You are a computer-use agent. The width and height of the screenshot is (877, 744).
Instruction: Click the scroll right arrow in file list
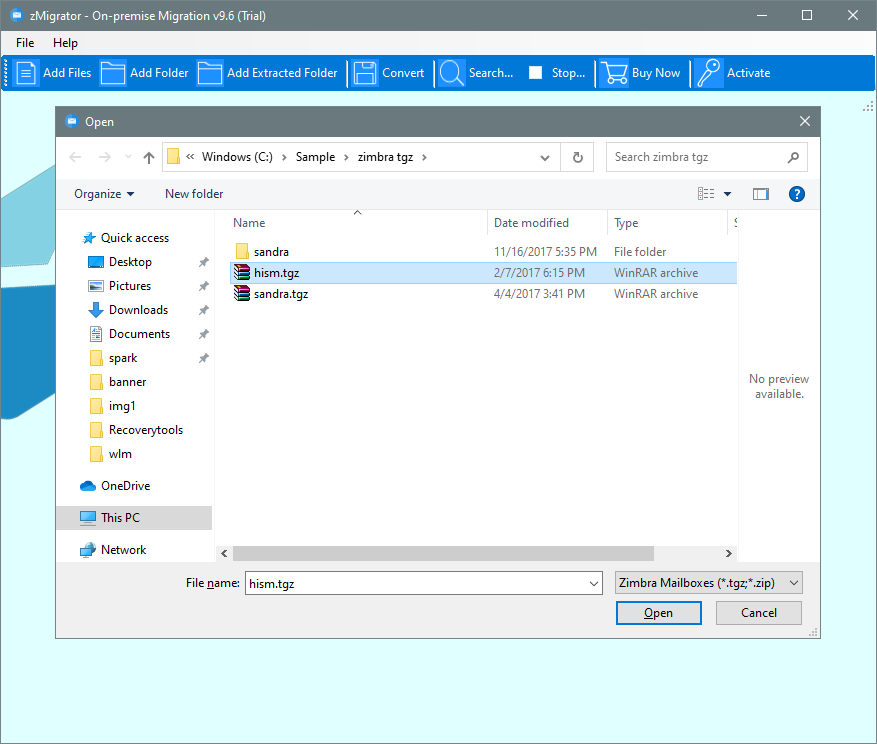click(x=728, y=553)
